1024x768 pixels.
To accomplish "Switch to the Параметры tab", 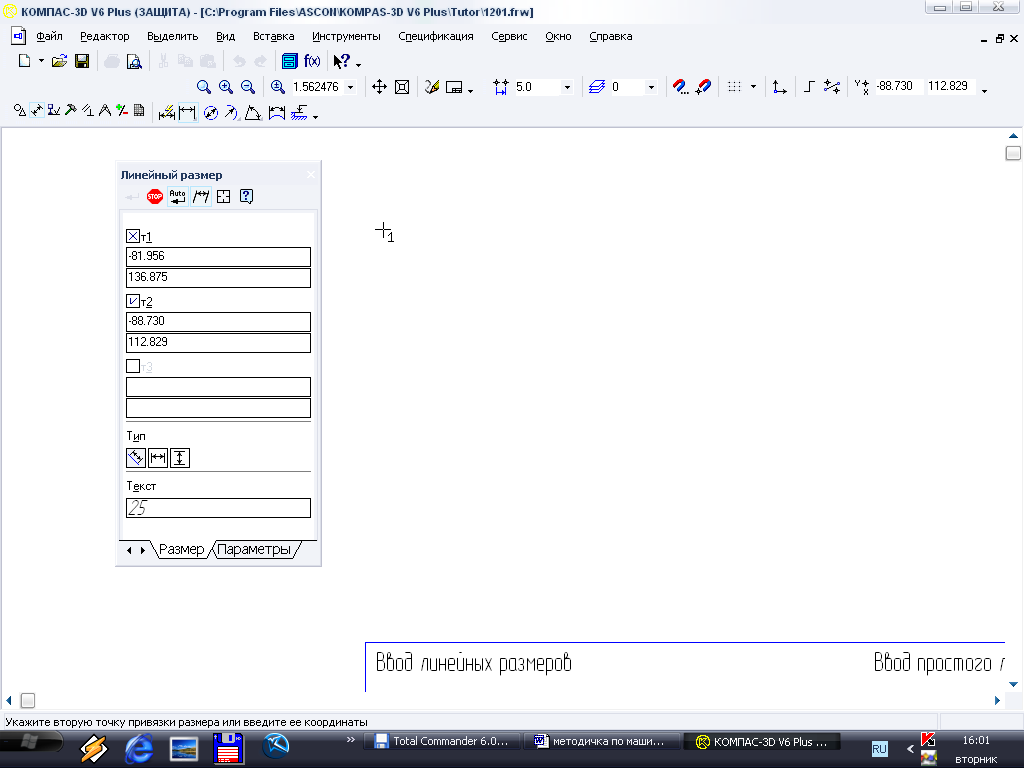I will tap(255, 550).
